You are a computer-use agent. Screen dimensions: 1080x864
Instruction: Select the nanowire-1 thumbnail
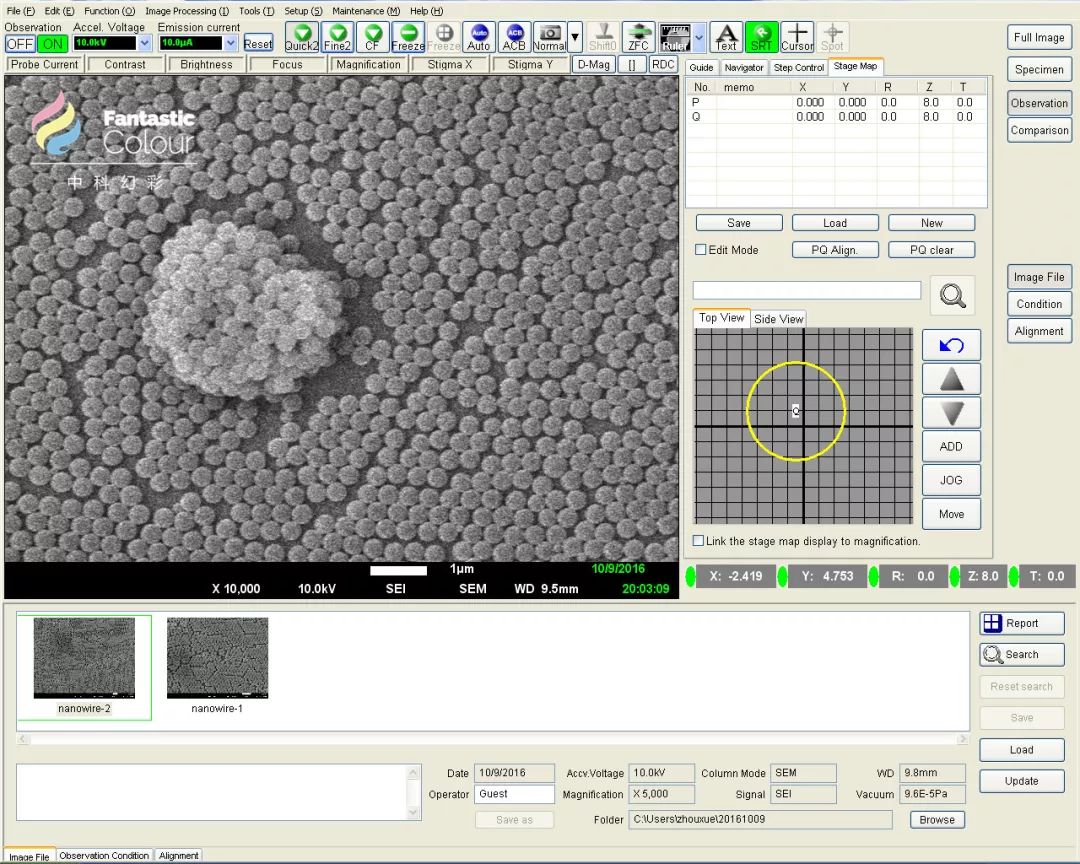click(217, 665)
